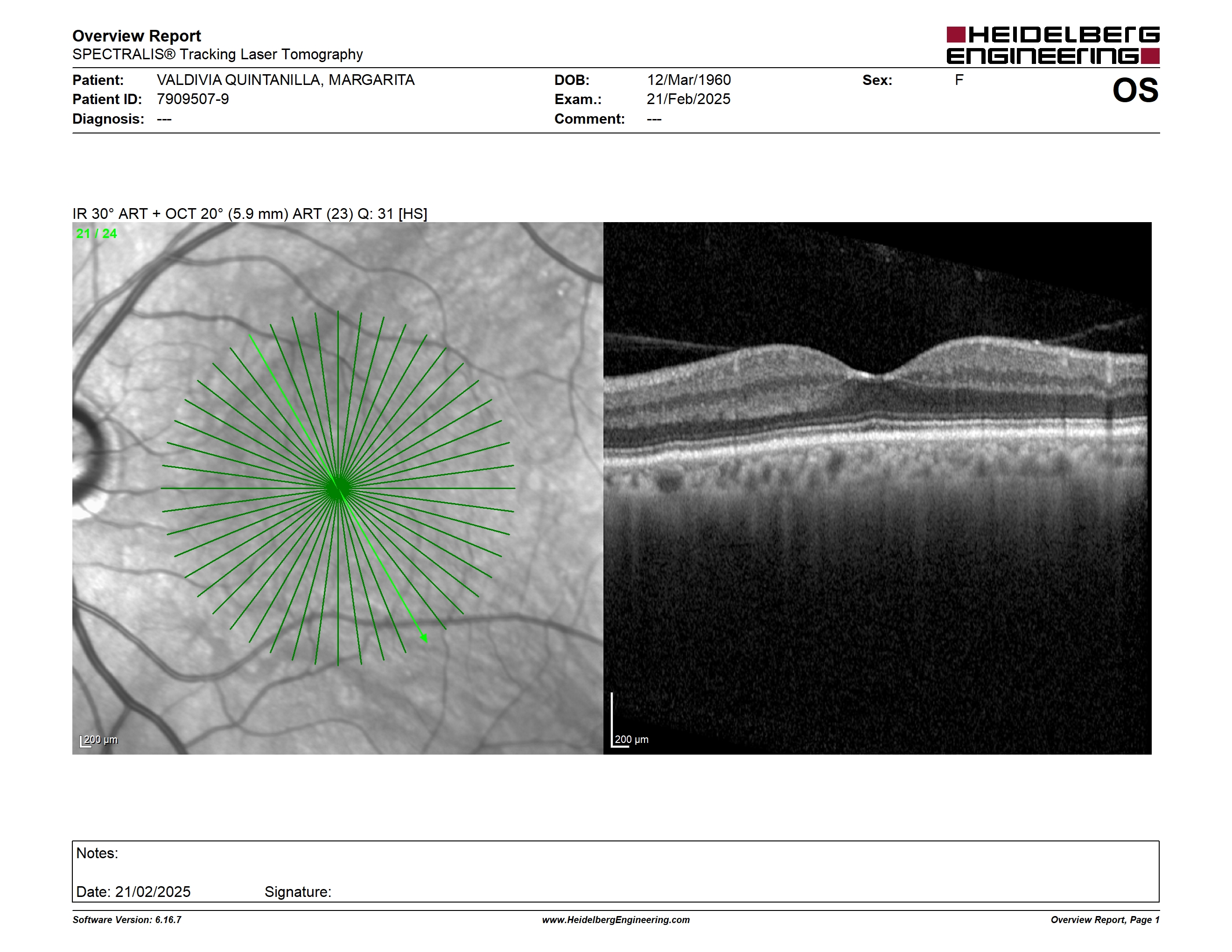
Task: Click the green '21 / 24' scan counter
Action: tap(97, 233)
